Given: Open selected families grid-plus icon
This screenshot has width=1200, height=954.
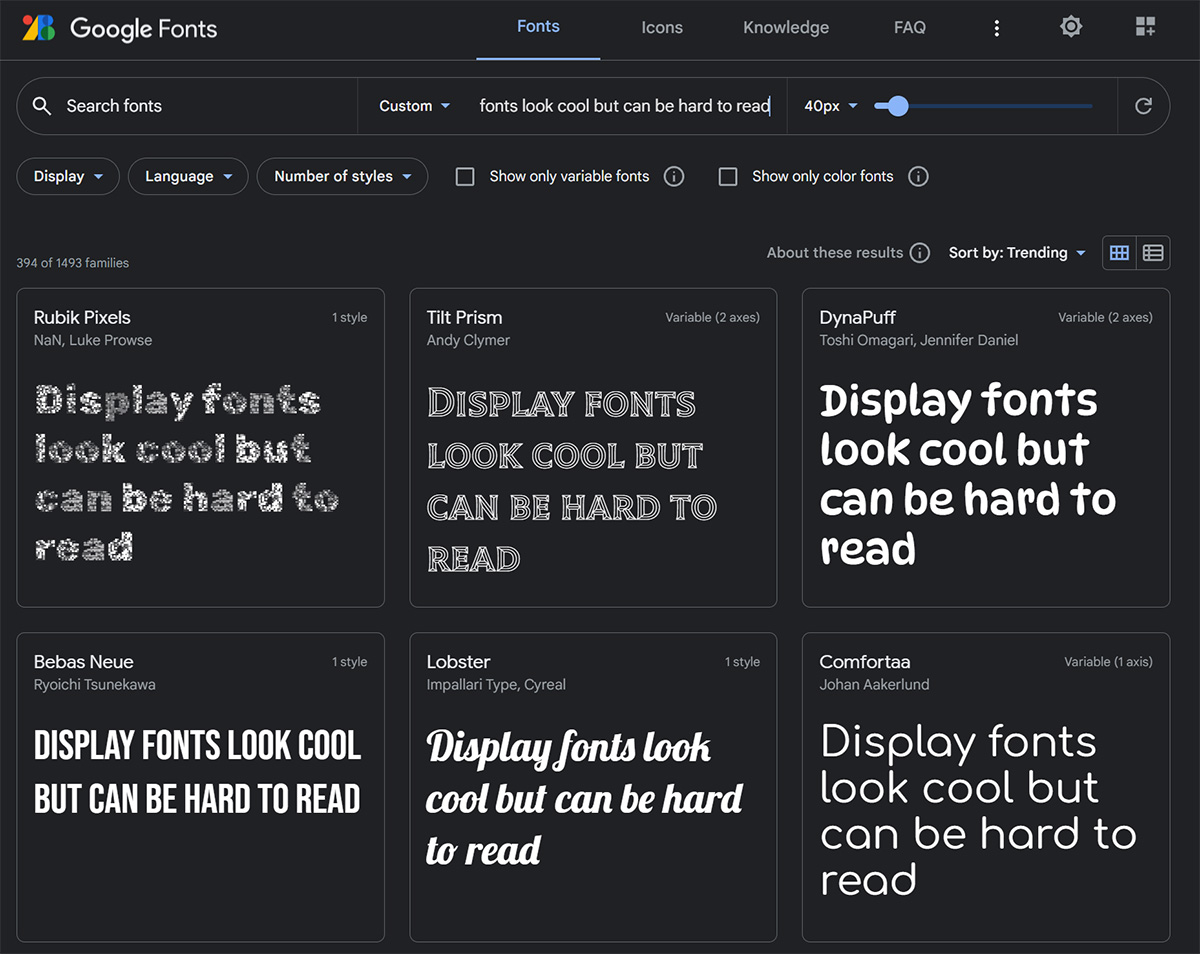Looking at the screenshot, I should 1145,27.
